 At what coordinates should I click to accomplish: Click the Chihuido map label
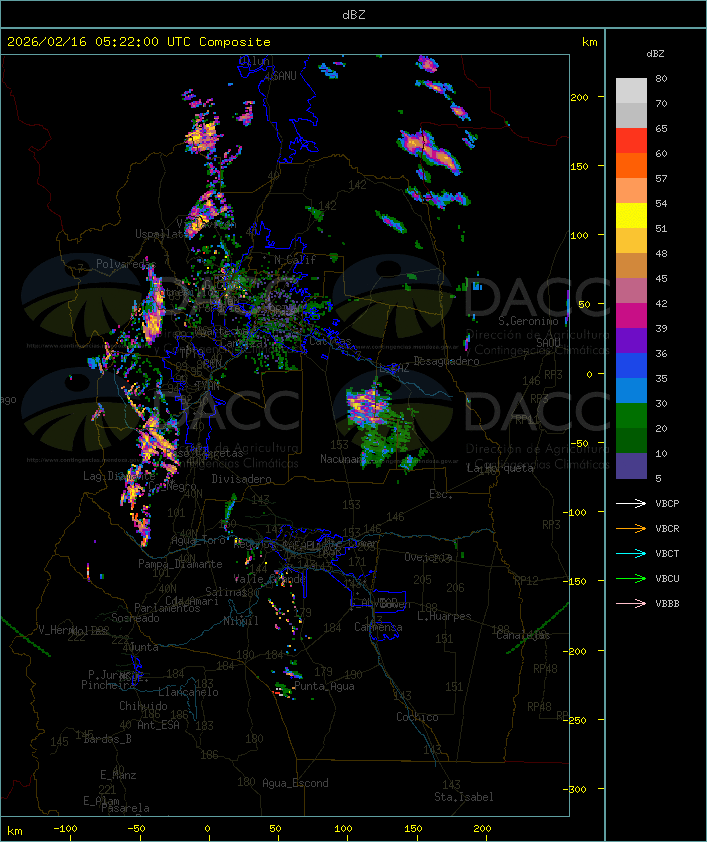point(143,706)
